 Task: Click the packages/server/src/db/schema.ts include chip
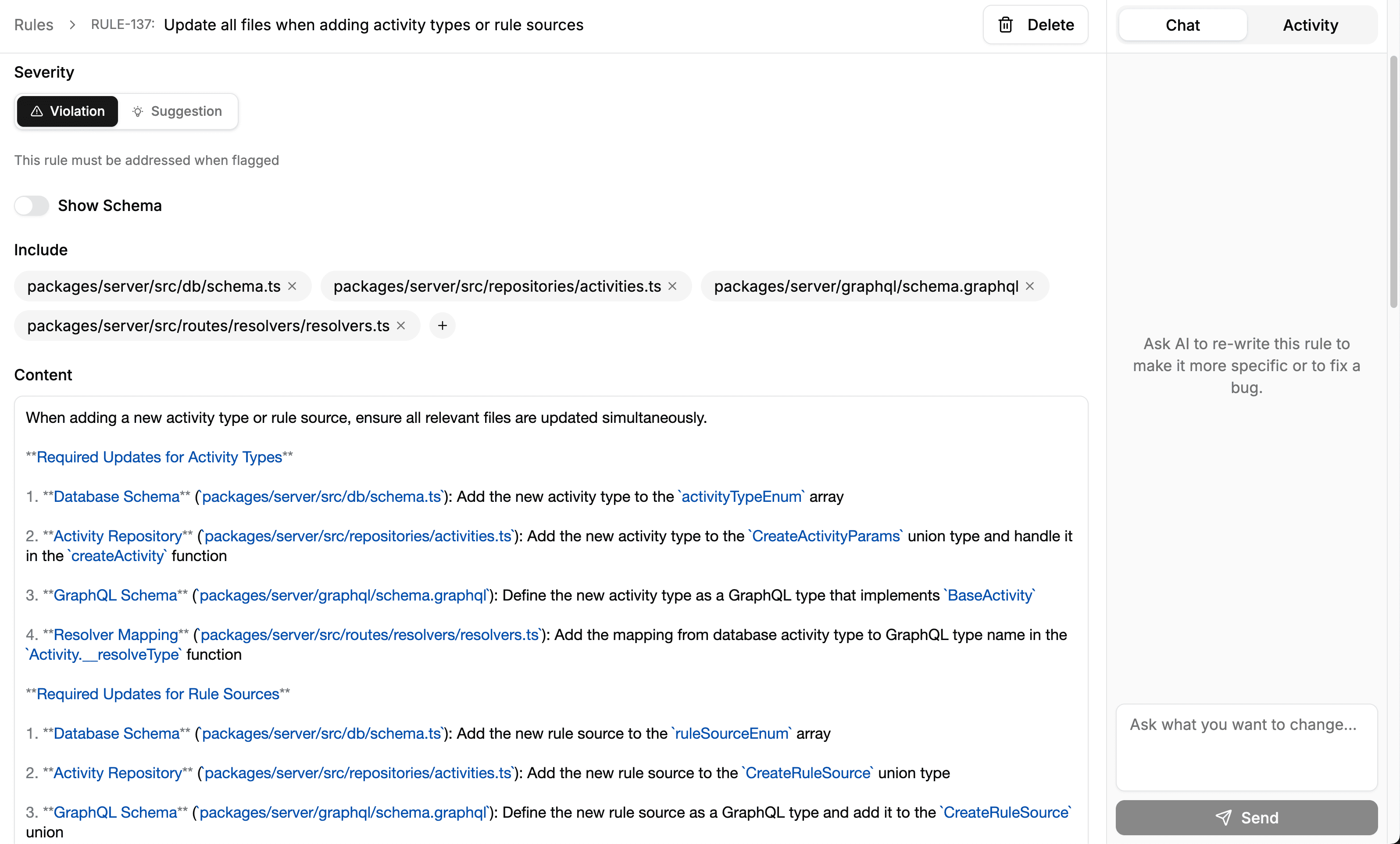[154, 286]
